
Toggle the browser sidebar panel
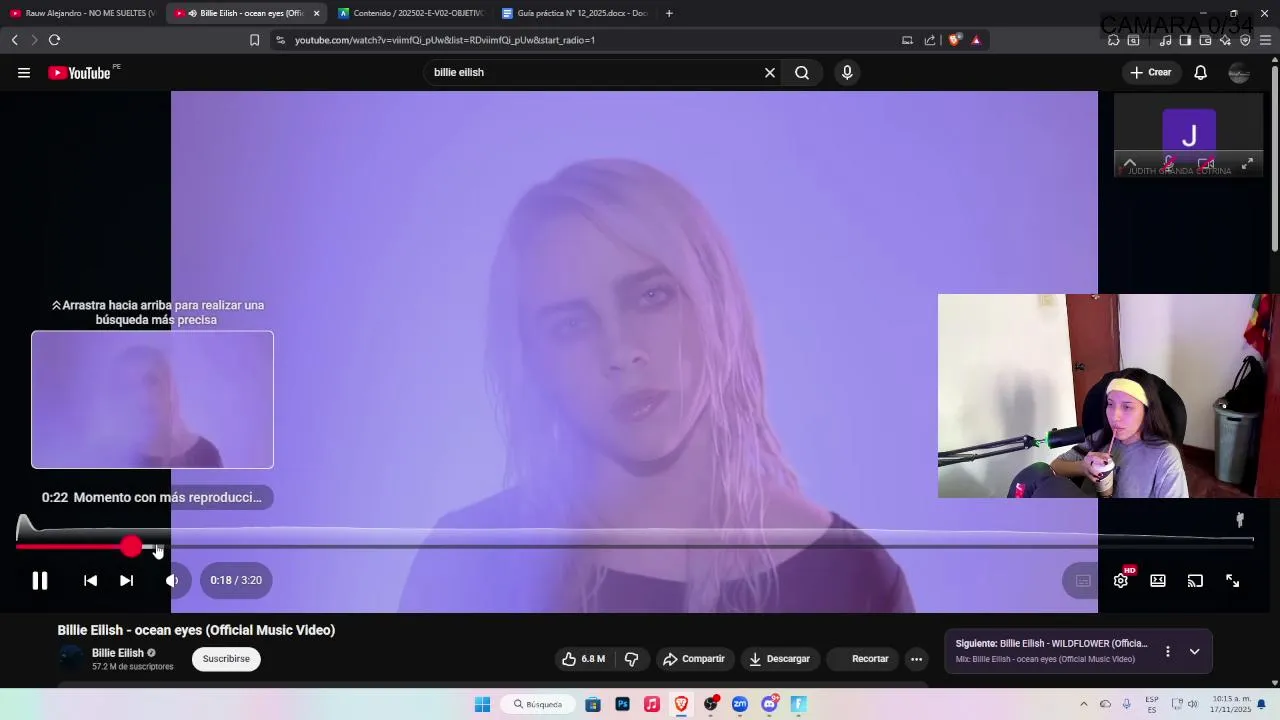point(1185,40)
